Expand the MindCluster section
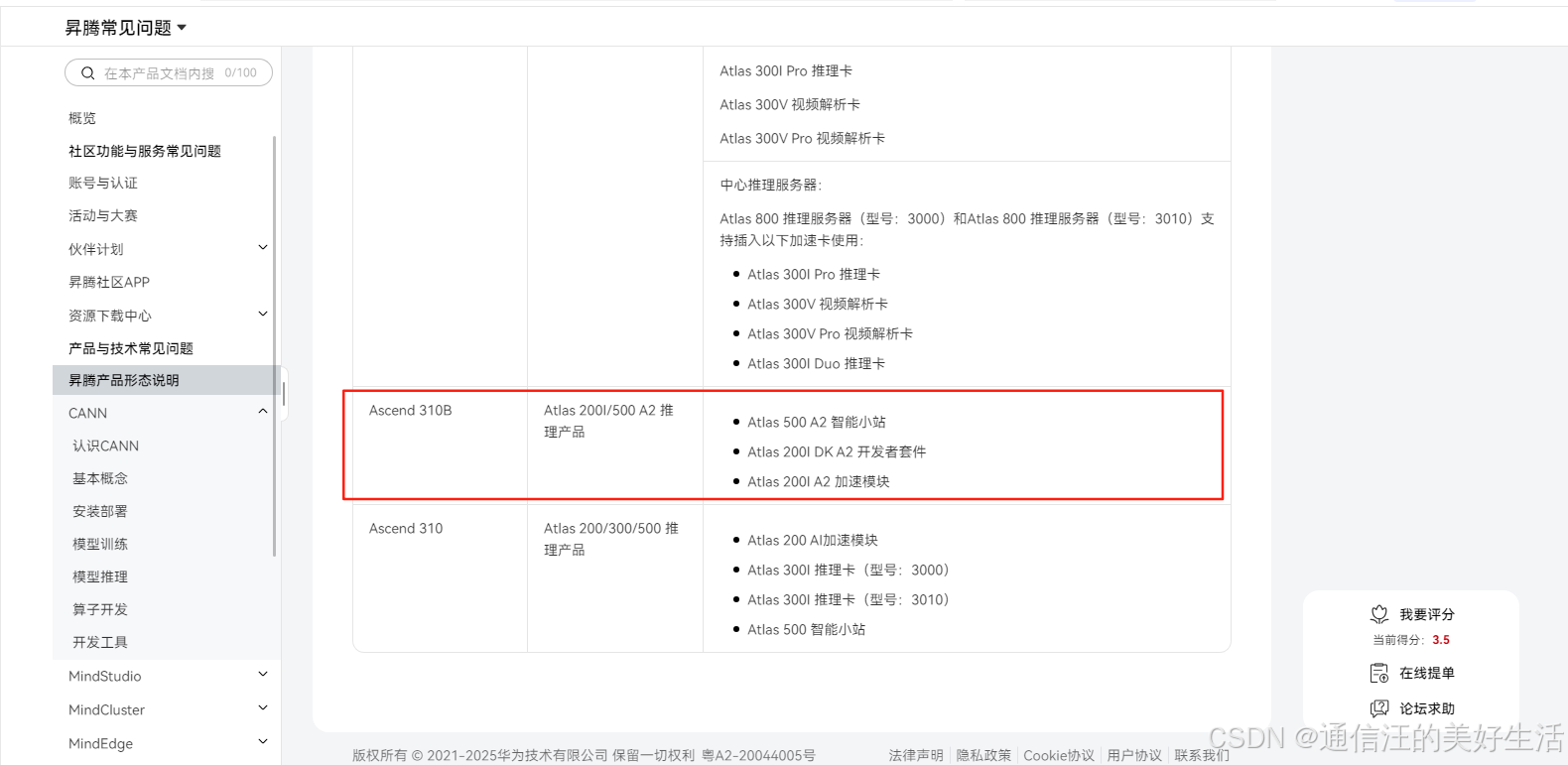 tap(263, 708)
